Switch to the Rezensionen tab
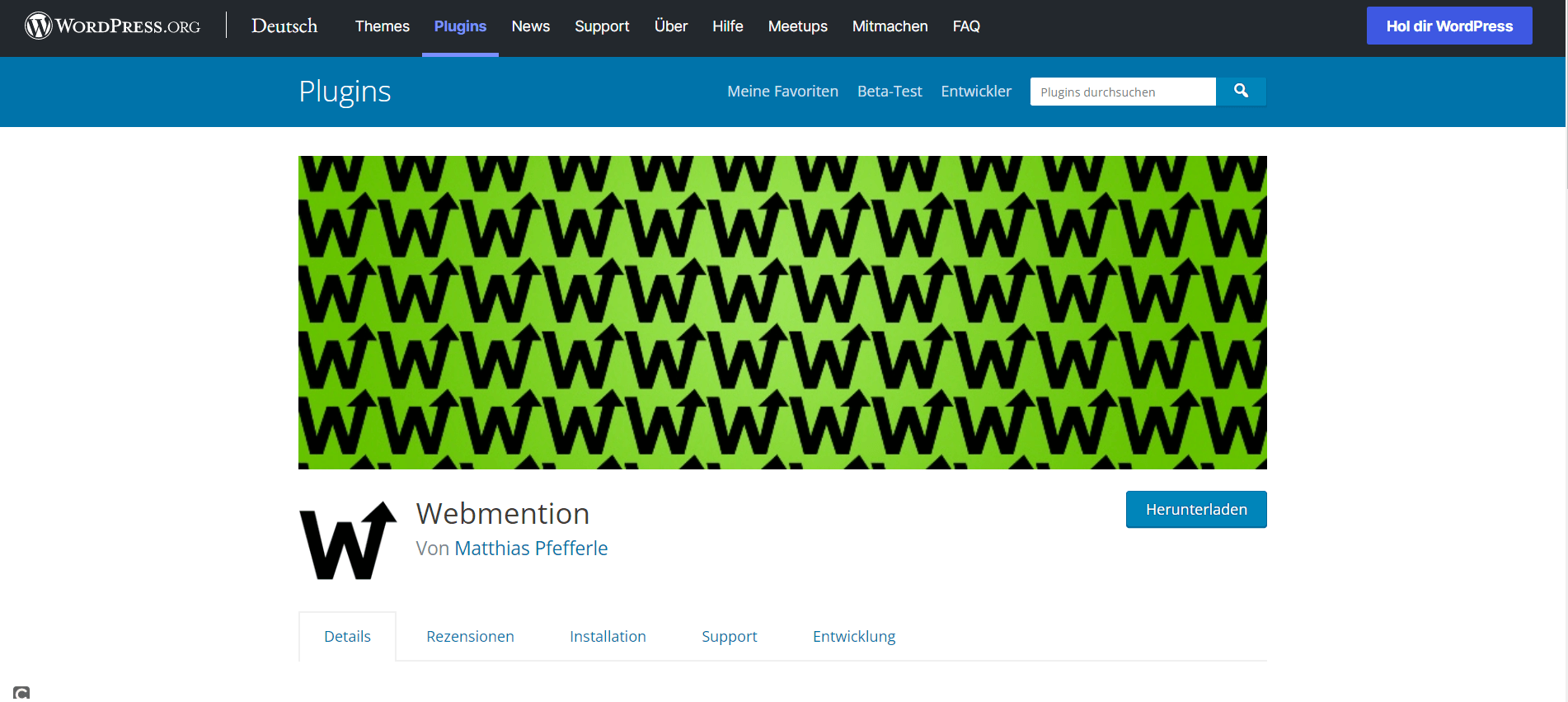The width and height of the screenshot is (1568, 702). pos(470,636)
